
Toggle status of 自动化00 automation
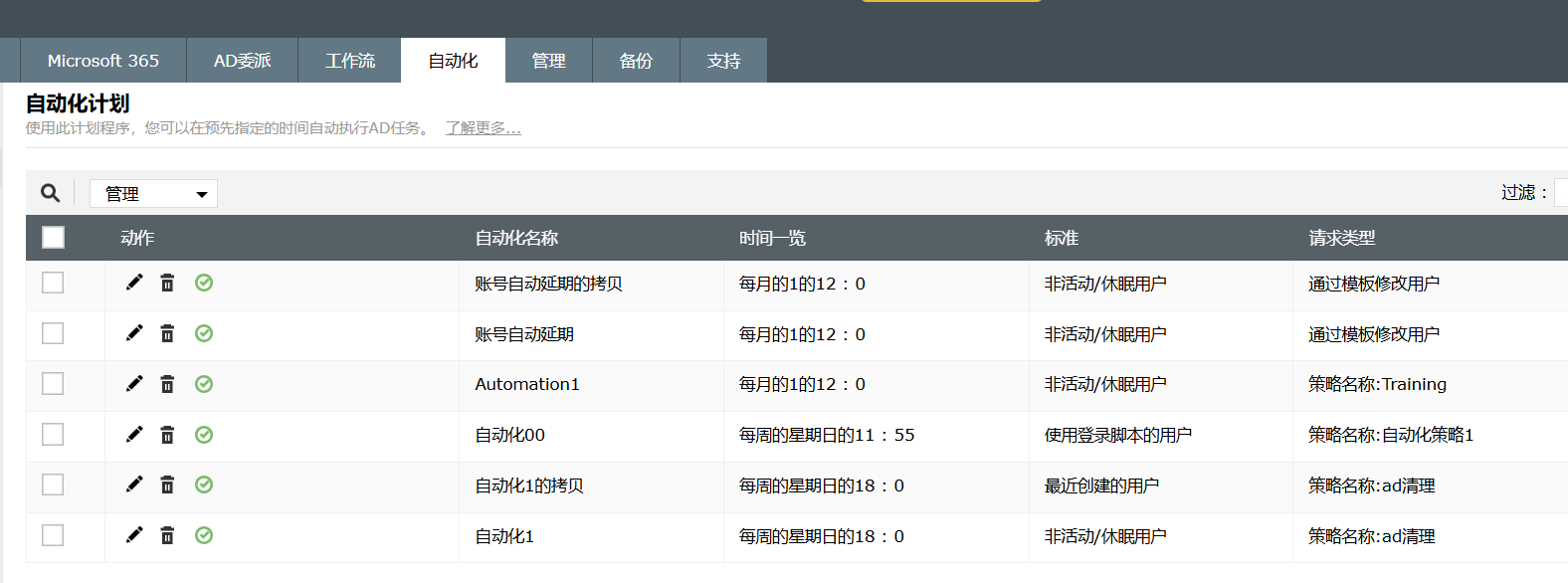pyautogui.click(x=204, y=435)
